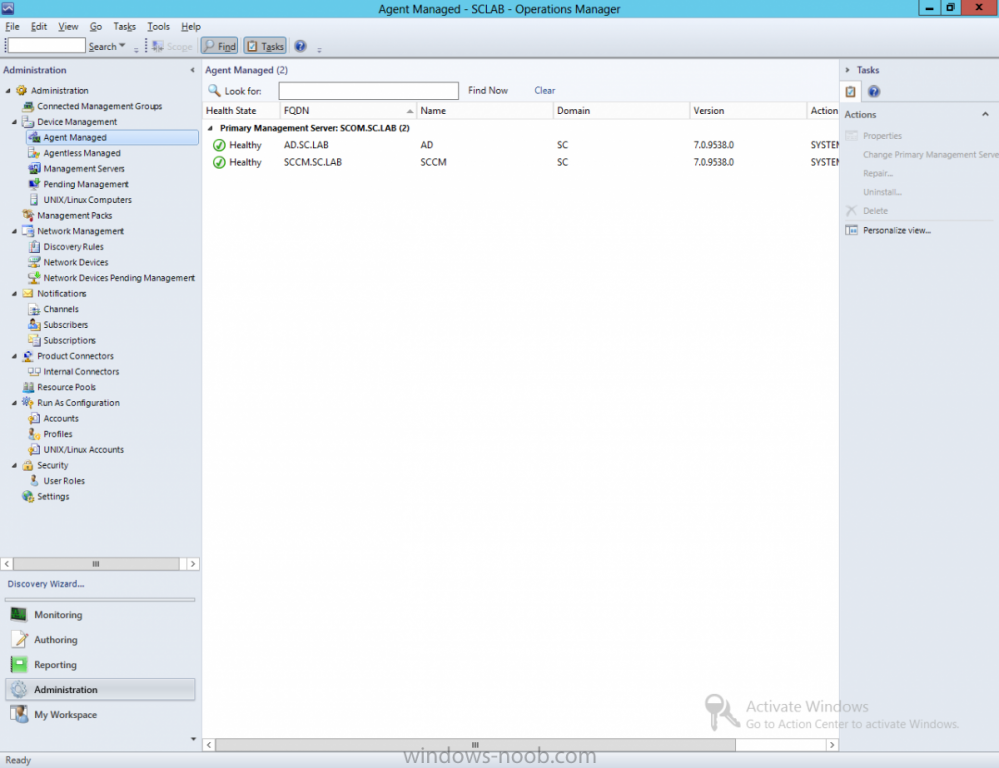999x768 pixels.
Task: Click the toolbar search text box
Action: click(x=46, y=45)
